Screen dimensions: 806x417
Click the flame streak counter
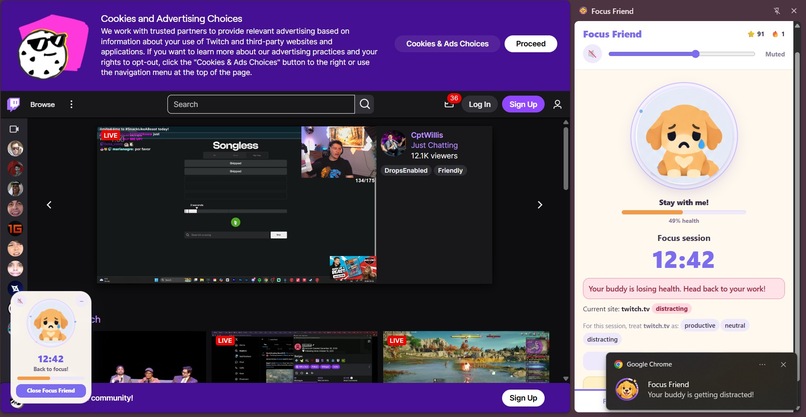[778, 34]
